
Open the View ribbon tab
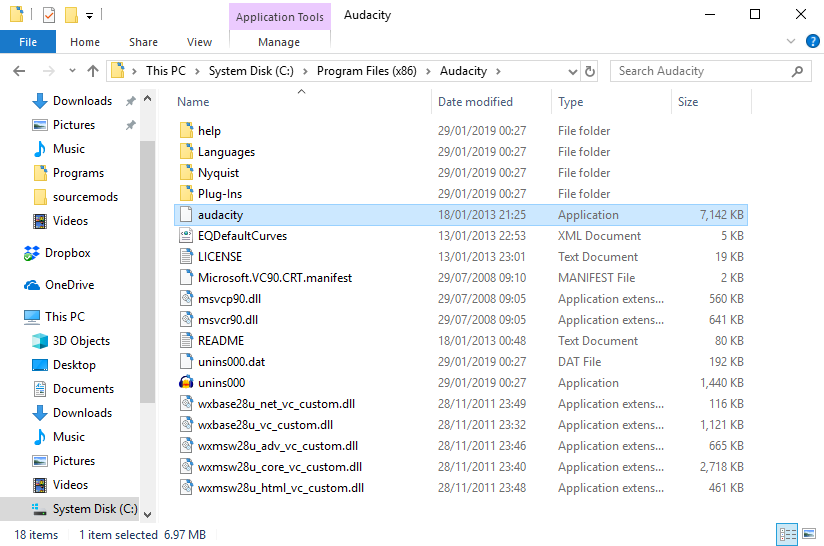[x=199, y=42]
